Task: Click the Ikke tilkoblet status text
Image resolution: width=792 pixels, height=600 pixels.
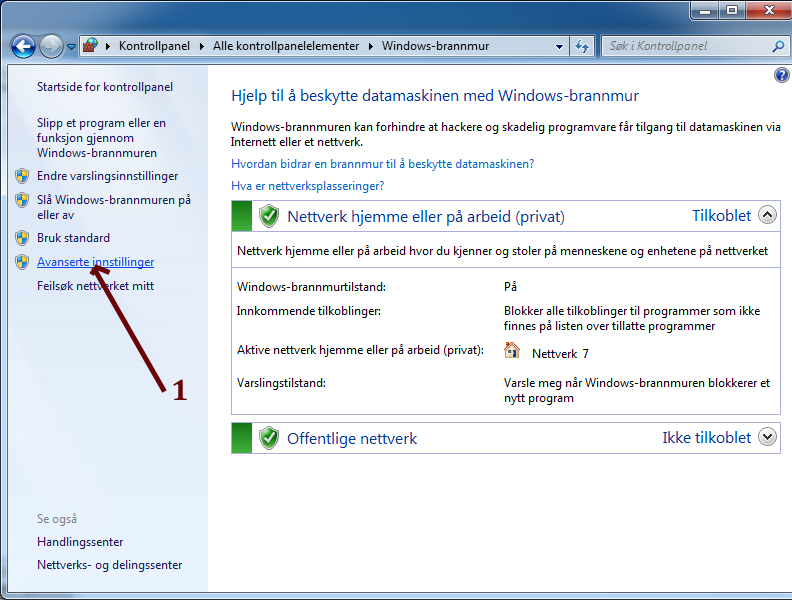Action: point(707,438)
